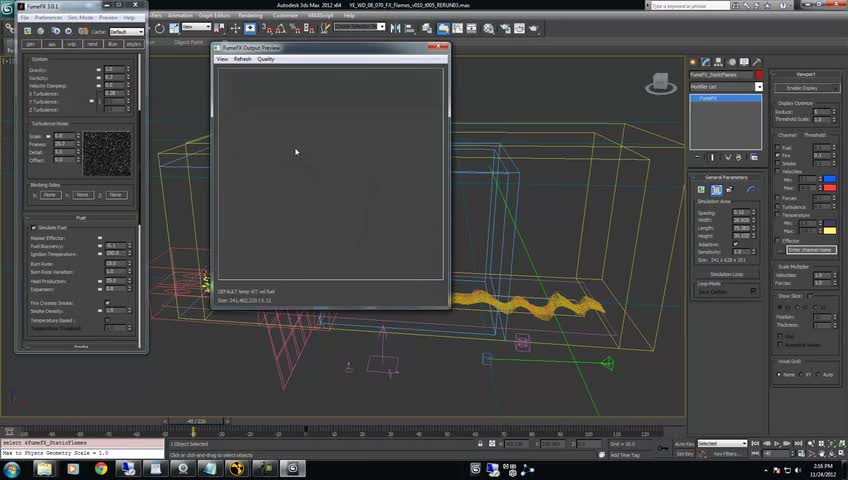Image resolution: width=848 pixels, height=480 pixels.
Task: Open the File menu in FumeFX window
Action: coord(25,18)
